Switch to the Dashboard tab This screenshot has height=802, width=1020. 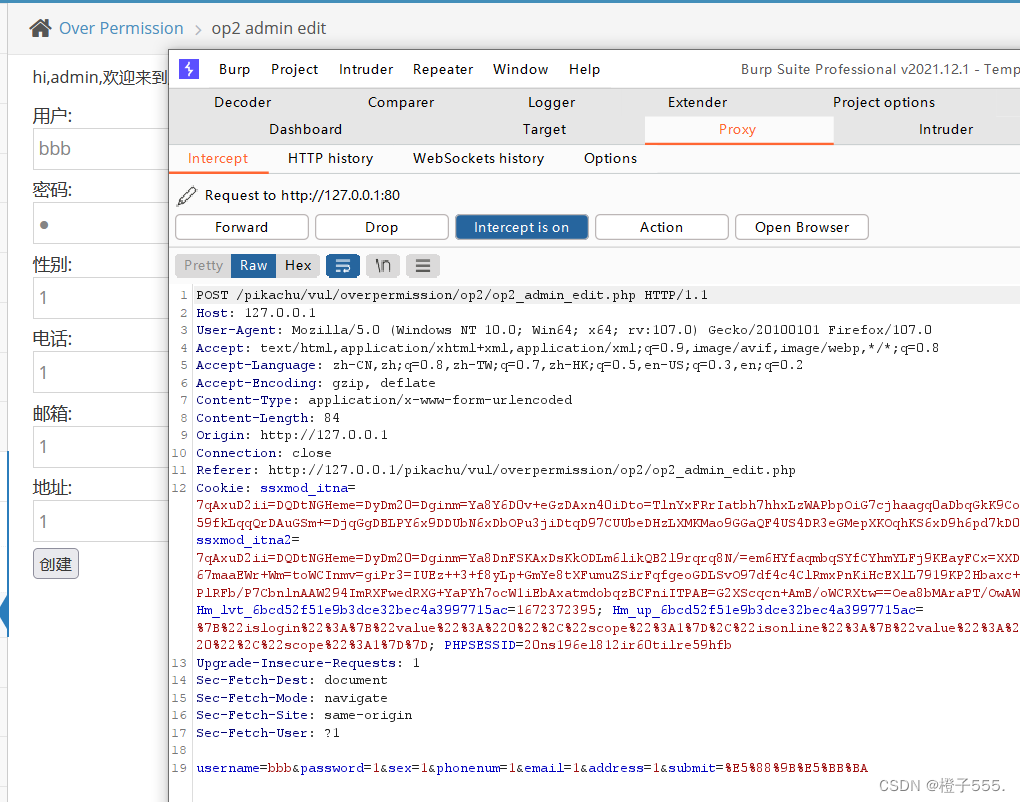click(x=306, y=129)
